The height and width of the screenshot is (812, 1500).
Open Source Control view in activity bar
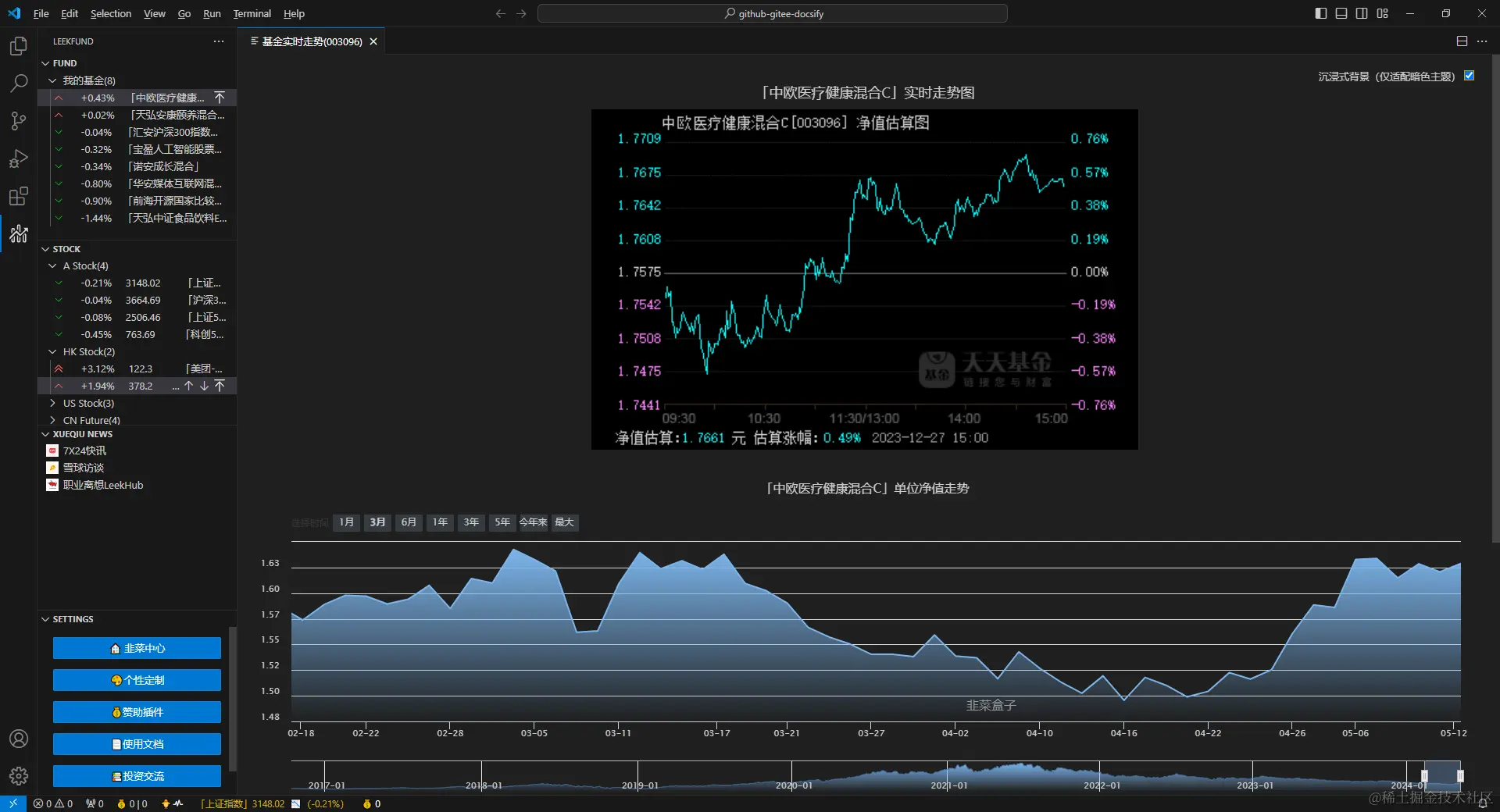coord(19,120)
